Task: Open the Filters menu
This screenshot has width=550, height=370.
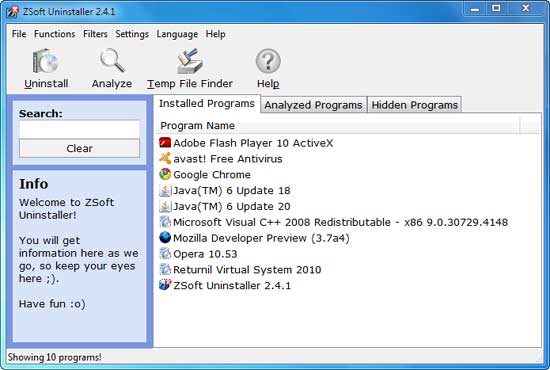Action: (x=95, y=34)
